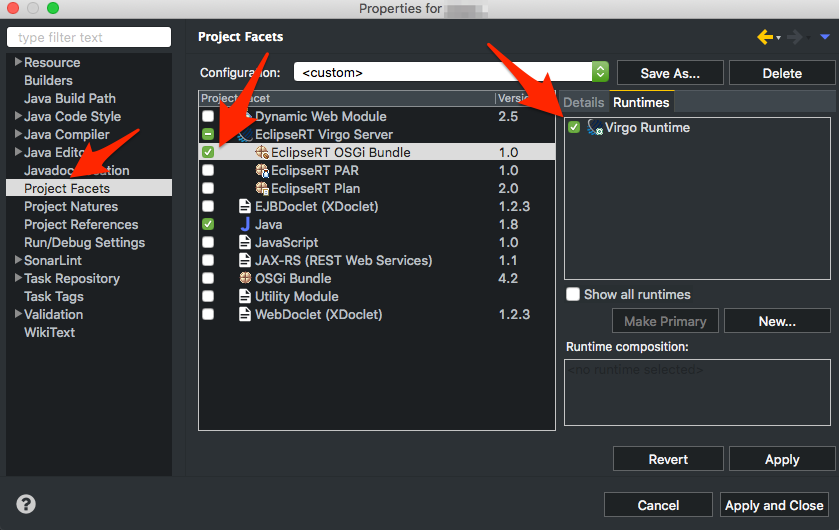Open the blue view menu triangle

(x=825, y=37)
